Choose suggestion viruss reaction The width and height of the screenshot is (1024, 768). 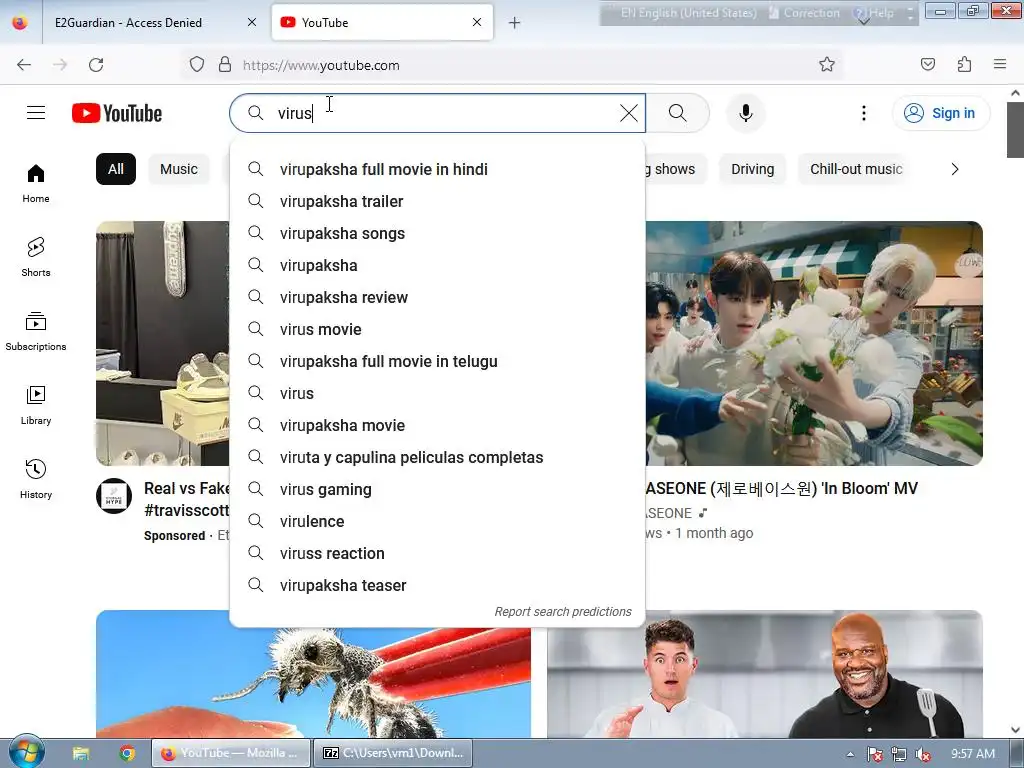tap(438, 553)
